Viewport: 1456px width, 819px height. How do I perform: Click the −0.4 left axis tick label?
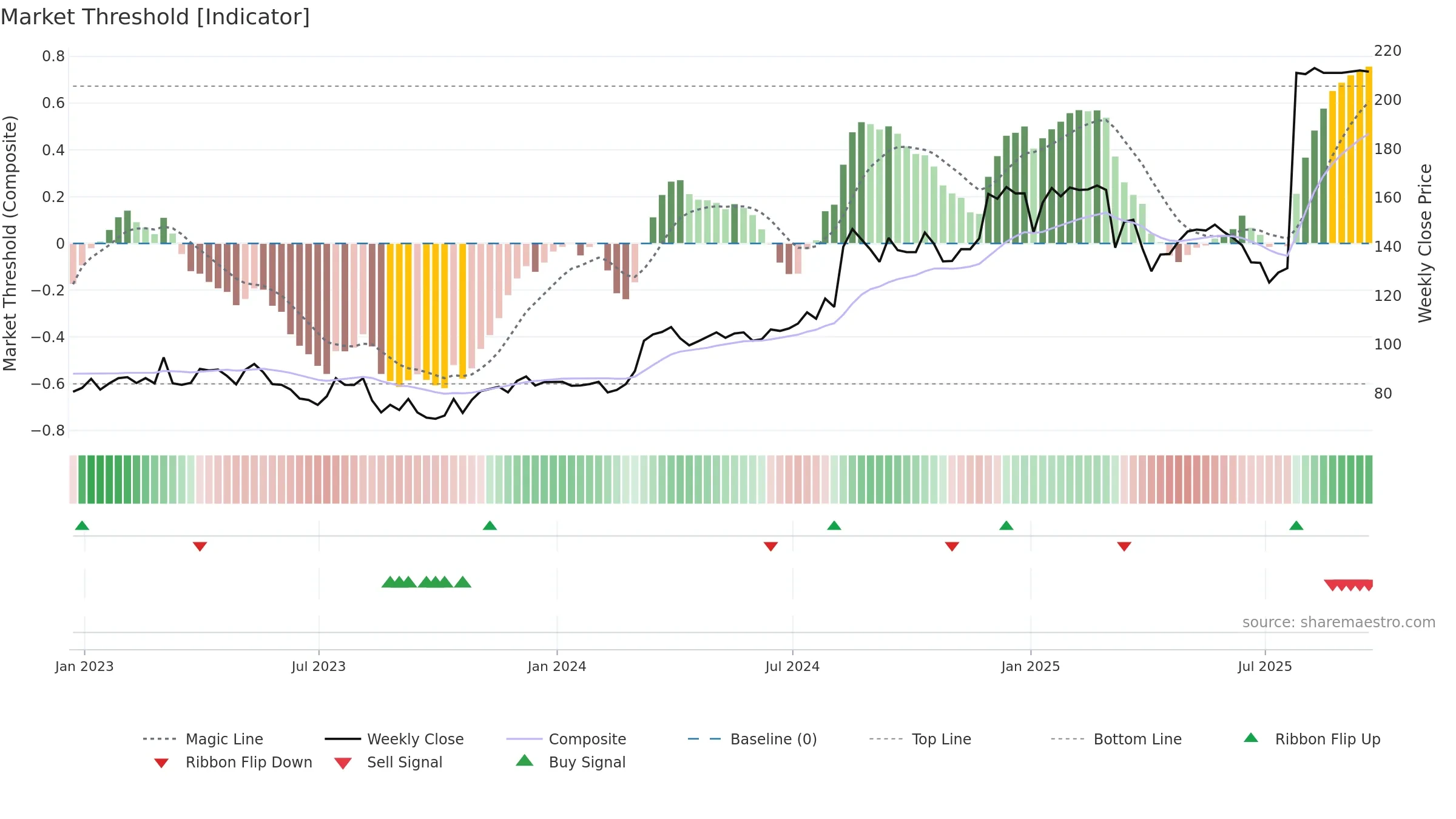[x=48, y=337]
